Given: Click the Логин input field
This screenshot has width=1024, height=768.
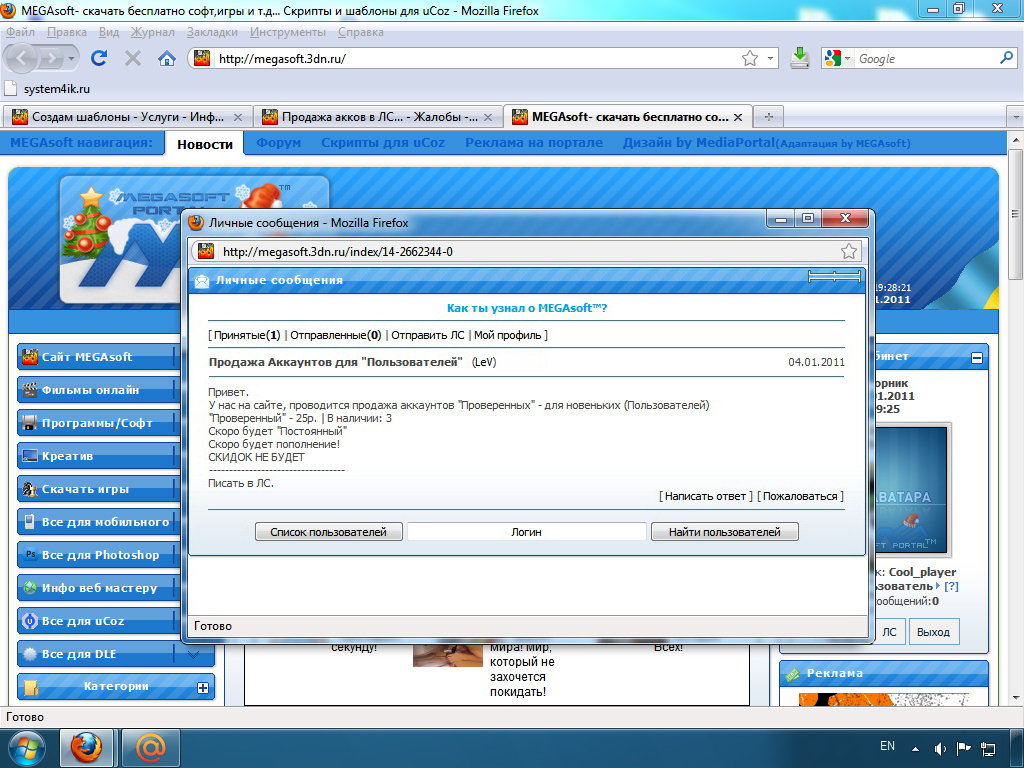Looking at the screenshot, I should click(x=526, y=532).
